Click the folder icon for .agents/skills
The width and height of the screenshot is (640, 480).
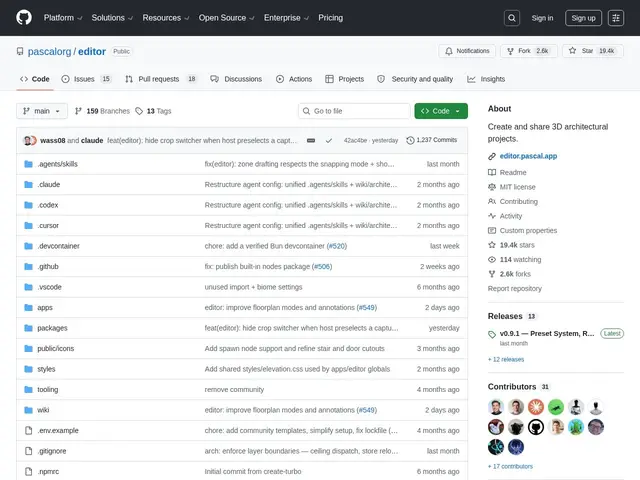pyautogui.click(x=28, y=164)
